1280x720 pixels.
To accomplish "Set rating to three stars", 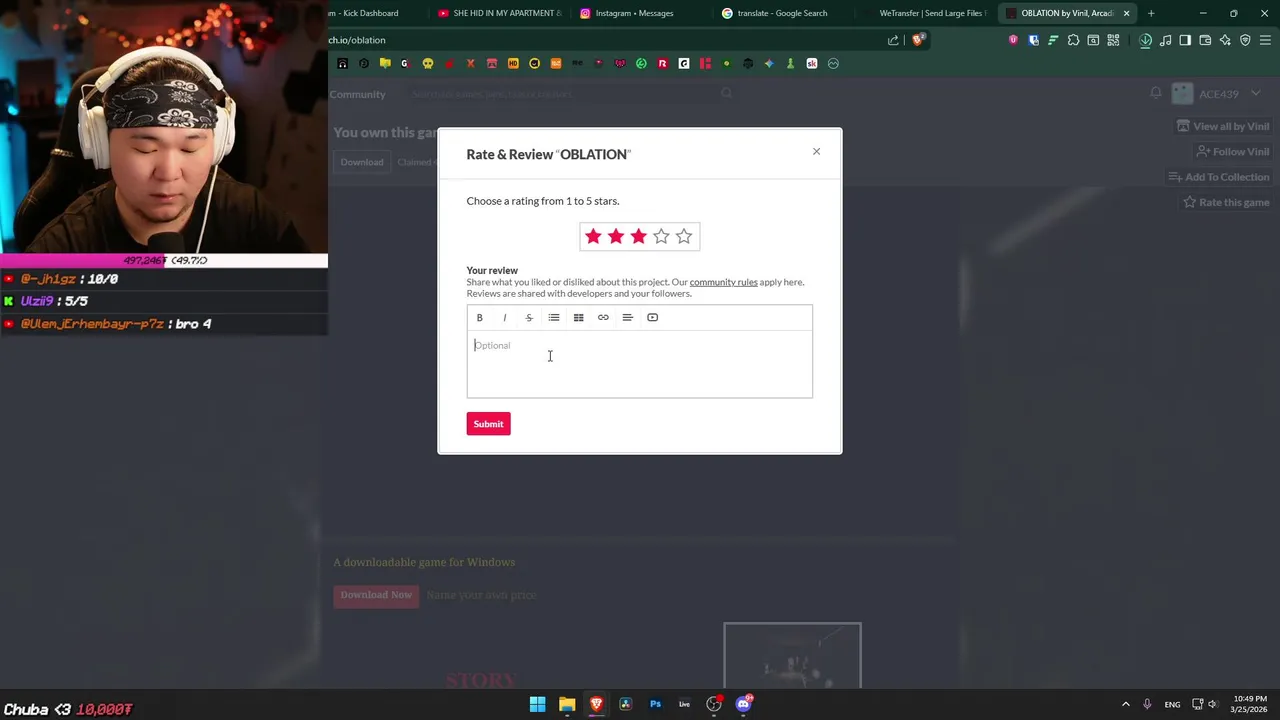I will 638,236.
